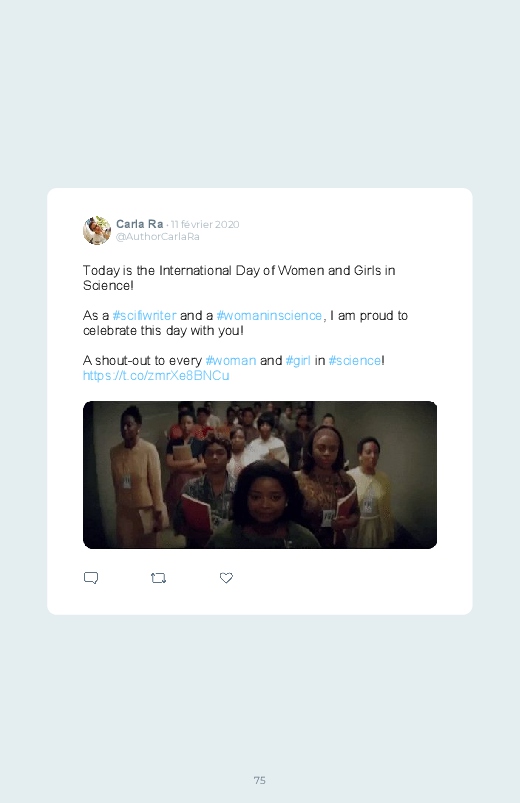Open the #womaninscience hashtag
The image size is (520, 803).
[x=269, y=315]
